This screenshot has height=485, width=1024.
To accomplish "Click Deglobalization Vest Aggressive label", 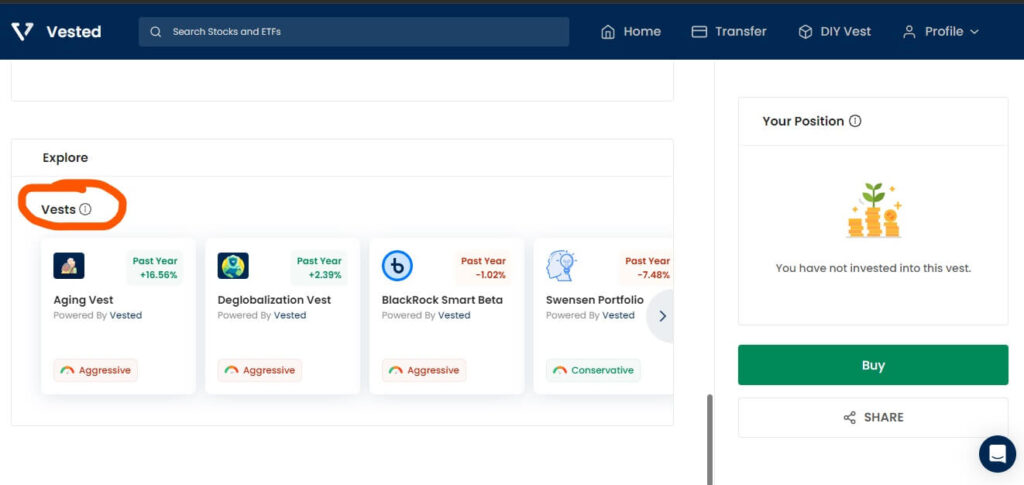I will pyautogui.click(x=269, y=370).
